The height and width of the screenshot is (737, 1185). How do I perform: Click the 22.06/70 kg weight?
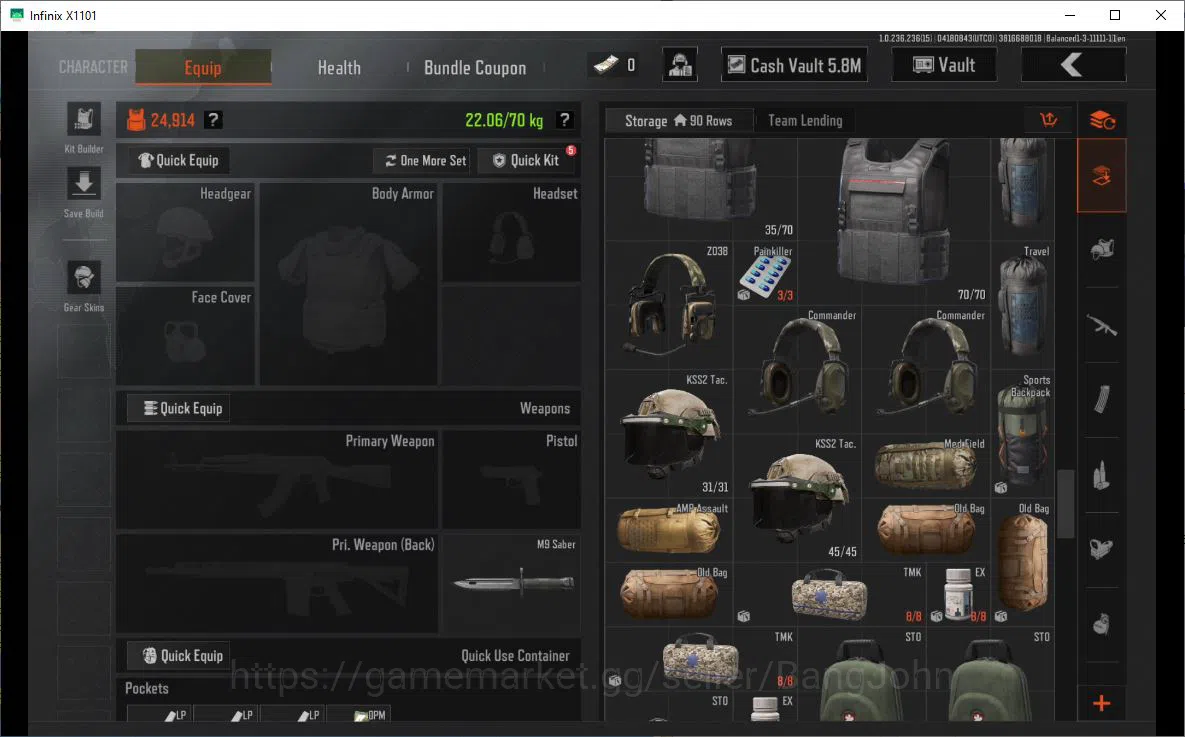504,120
